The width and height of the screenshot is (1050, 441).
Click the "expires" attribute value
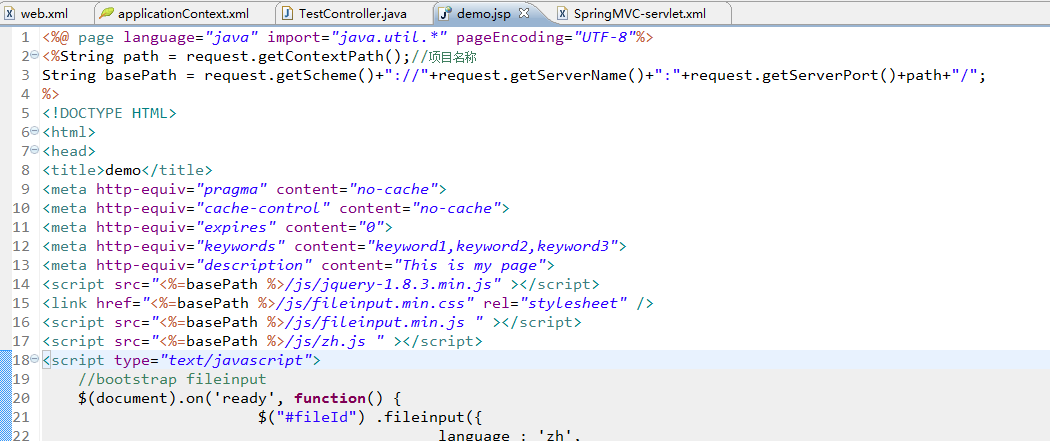(x=236, y=228)
